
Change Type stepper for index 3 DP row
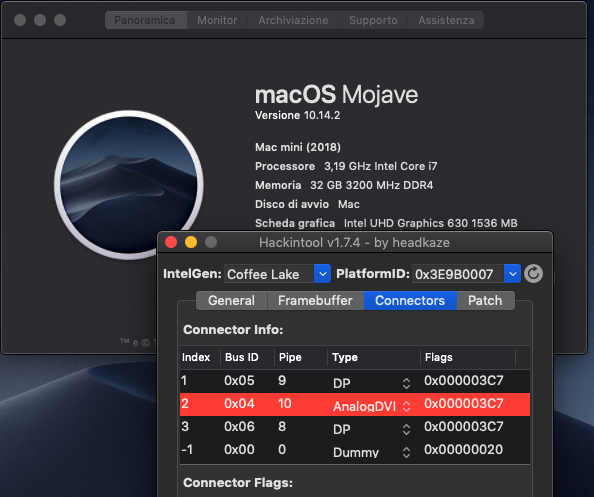(x=406, y=429)
